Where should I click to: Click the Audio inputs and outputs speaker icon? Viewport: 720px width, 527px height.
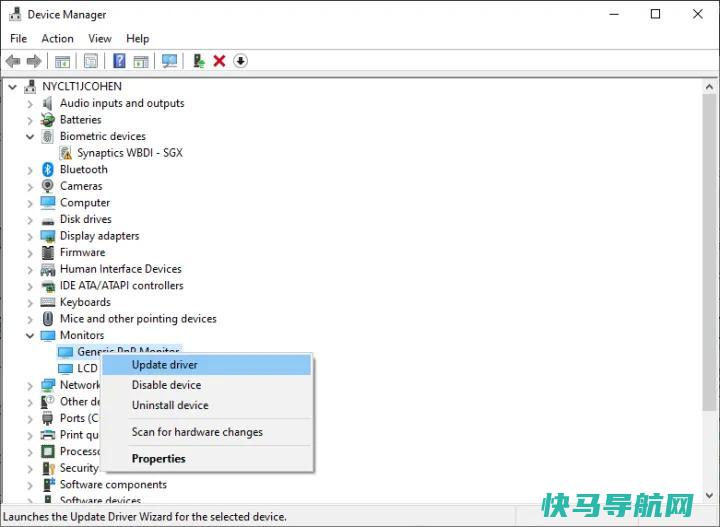[x=47, y=103]
